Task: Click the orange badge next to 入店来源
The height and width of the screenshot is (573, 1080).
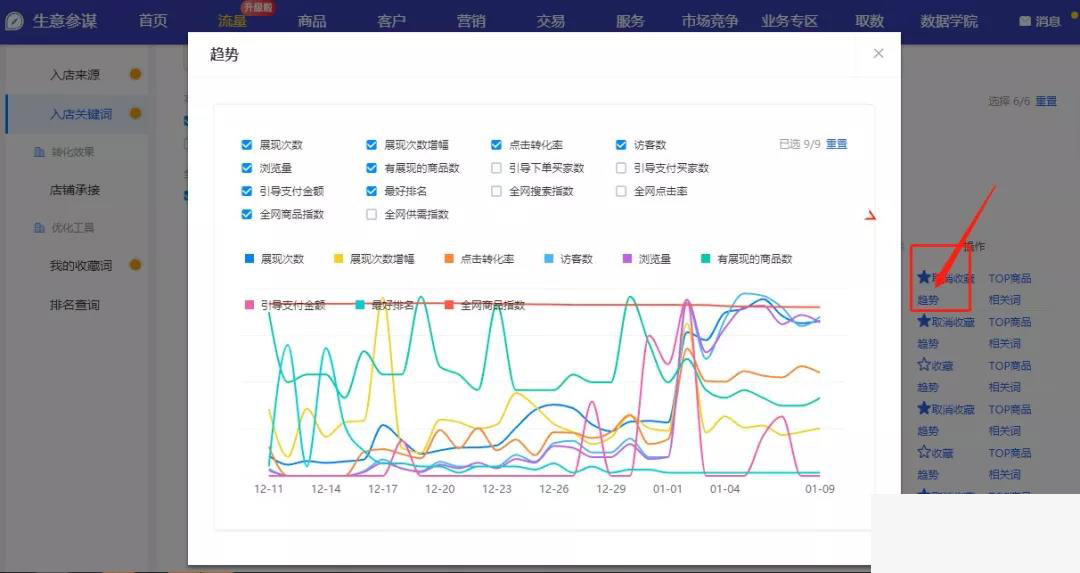Action: click(x=135, y=74)
